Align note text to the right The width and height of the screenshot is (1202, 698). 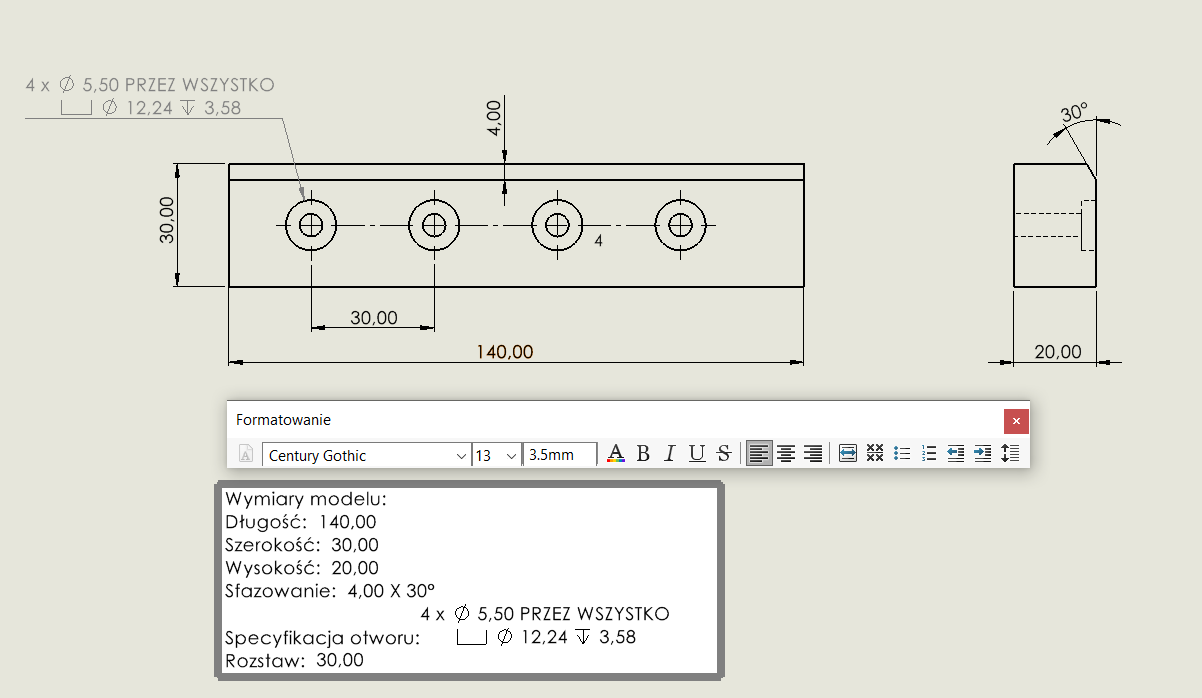813,454
